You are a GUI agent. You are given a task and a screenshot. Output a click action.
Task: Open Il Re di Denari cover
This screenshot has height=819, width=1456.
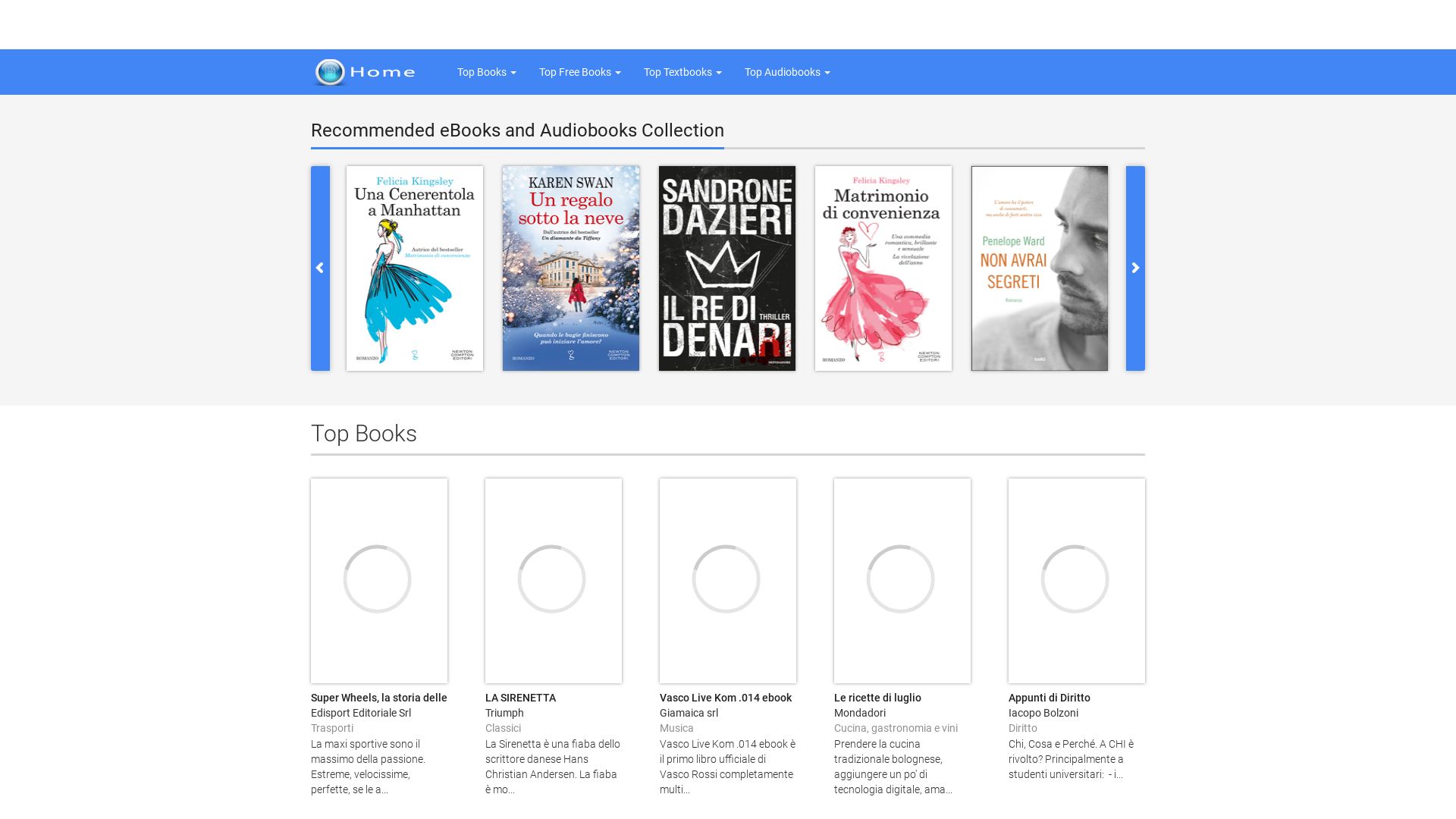click(727, 268)
